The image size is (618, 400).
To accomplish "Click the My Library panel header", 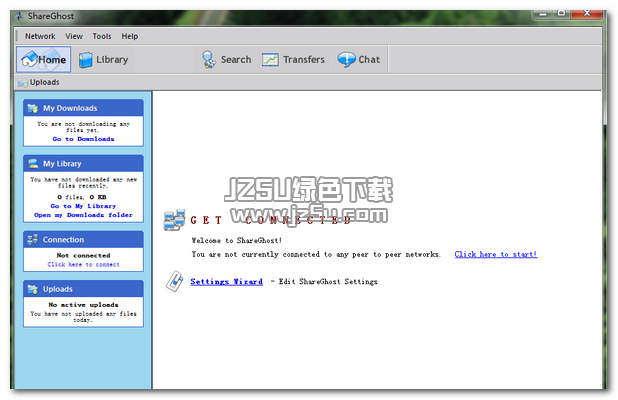I will point(83,164).
